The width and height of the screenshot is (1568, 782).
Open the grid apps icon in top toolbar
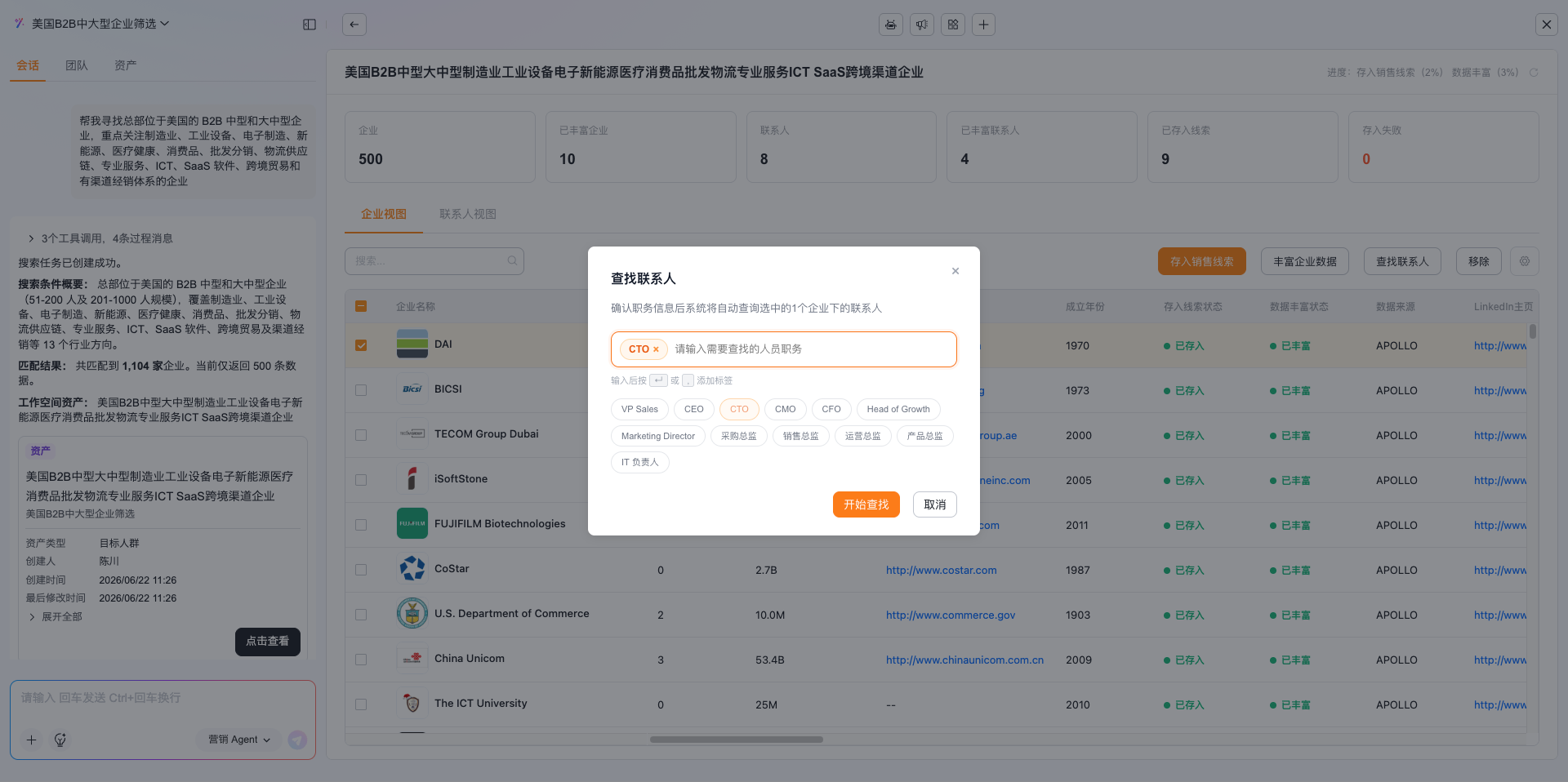click(953, 24)
